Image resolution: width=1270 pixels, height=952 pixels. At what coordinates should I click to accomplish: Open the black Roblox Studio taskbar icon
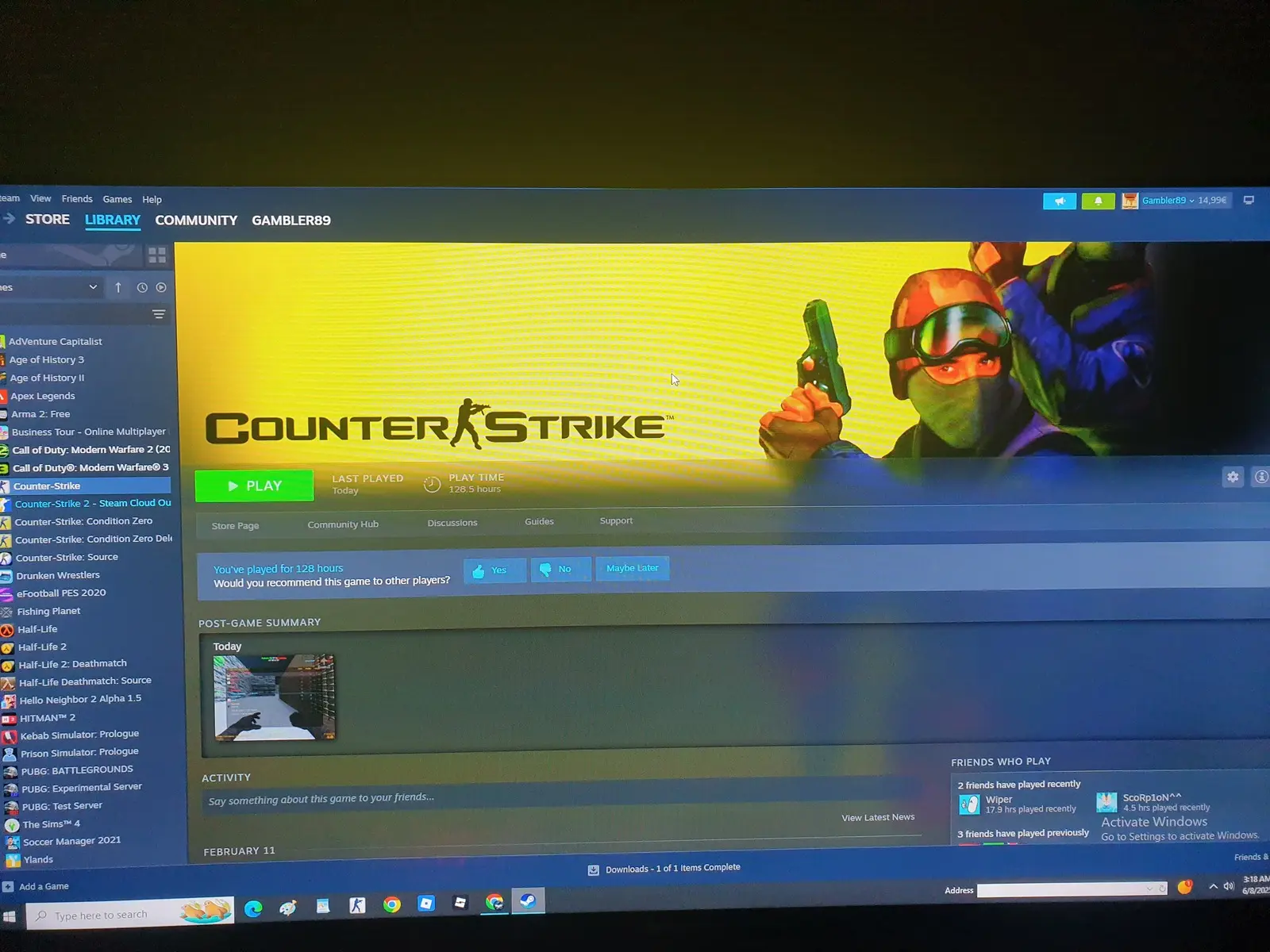[x=460, y=903]
